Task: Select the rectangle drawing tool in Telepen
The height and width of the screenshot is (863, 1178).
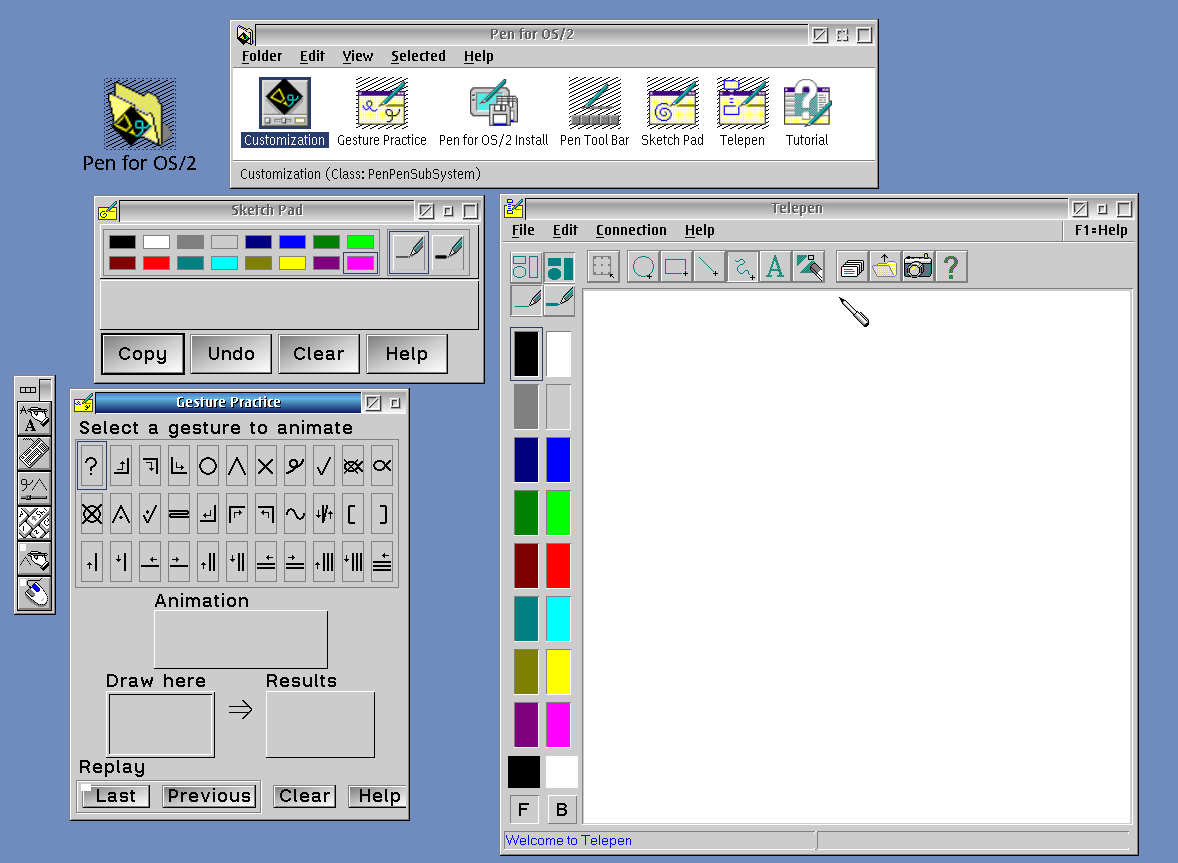Action: click(x=676, y=267)
